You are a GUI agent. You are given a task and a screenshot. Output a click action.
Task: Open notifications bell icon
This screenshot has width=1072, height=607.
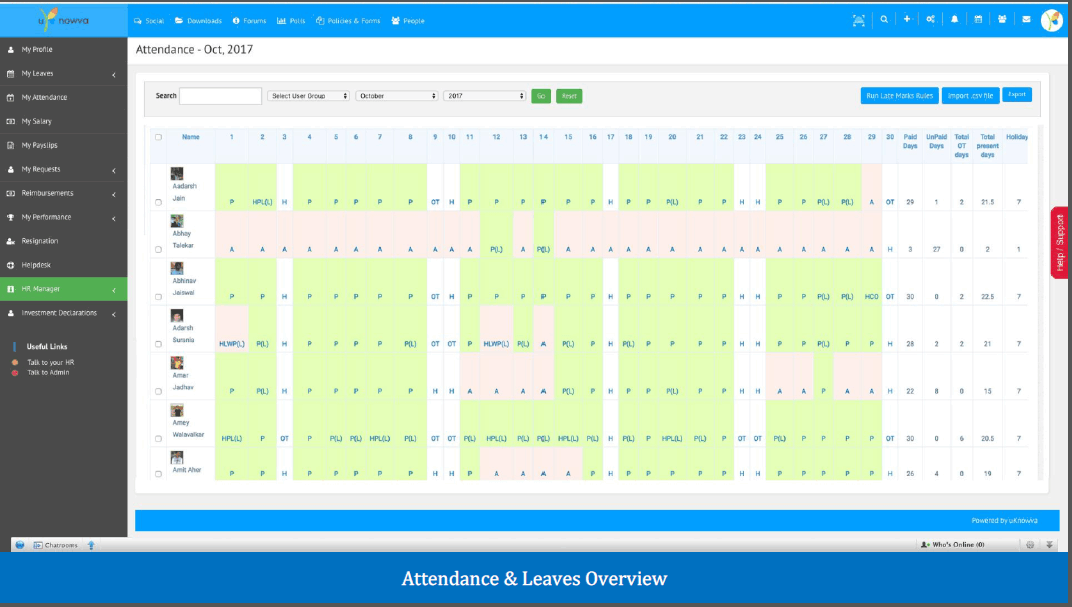tap(954, 20)
